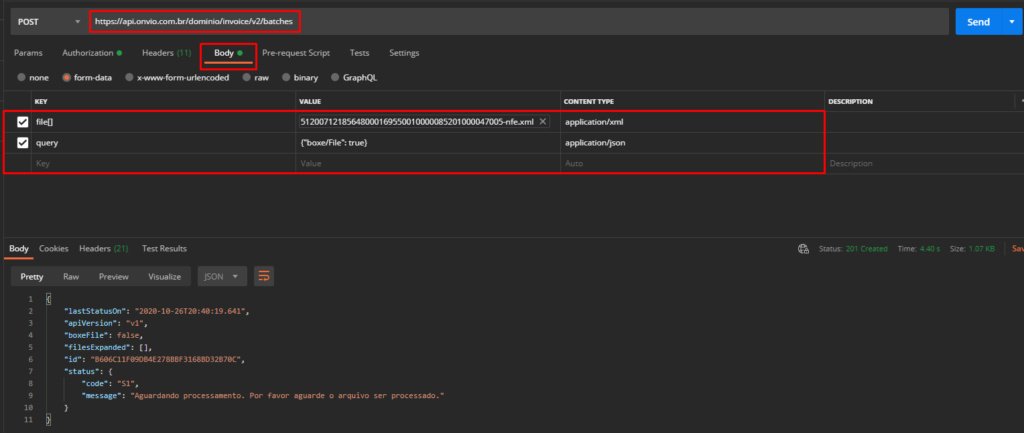The height and width of the screenshot is (433, 1024).
Task: Select the raw body type
Action: coord(255,78)
